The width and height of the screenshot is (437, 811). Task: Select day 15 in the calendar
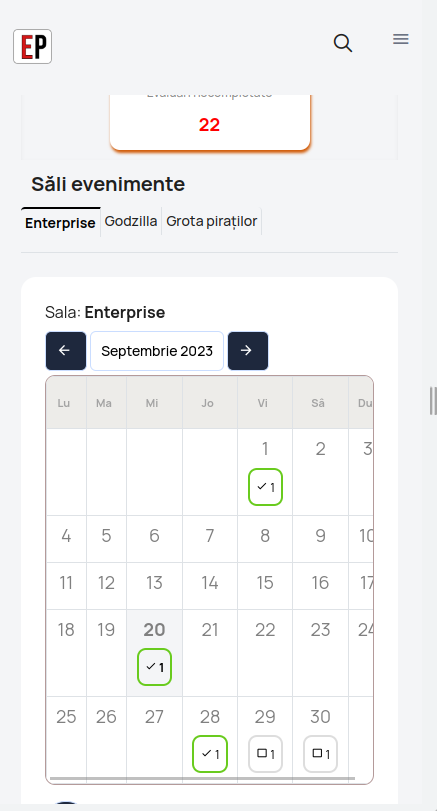point(265,583)
